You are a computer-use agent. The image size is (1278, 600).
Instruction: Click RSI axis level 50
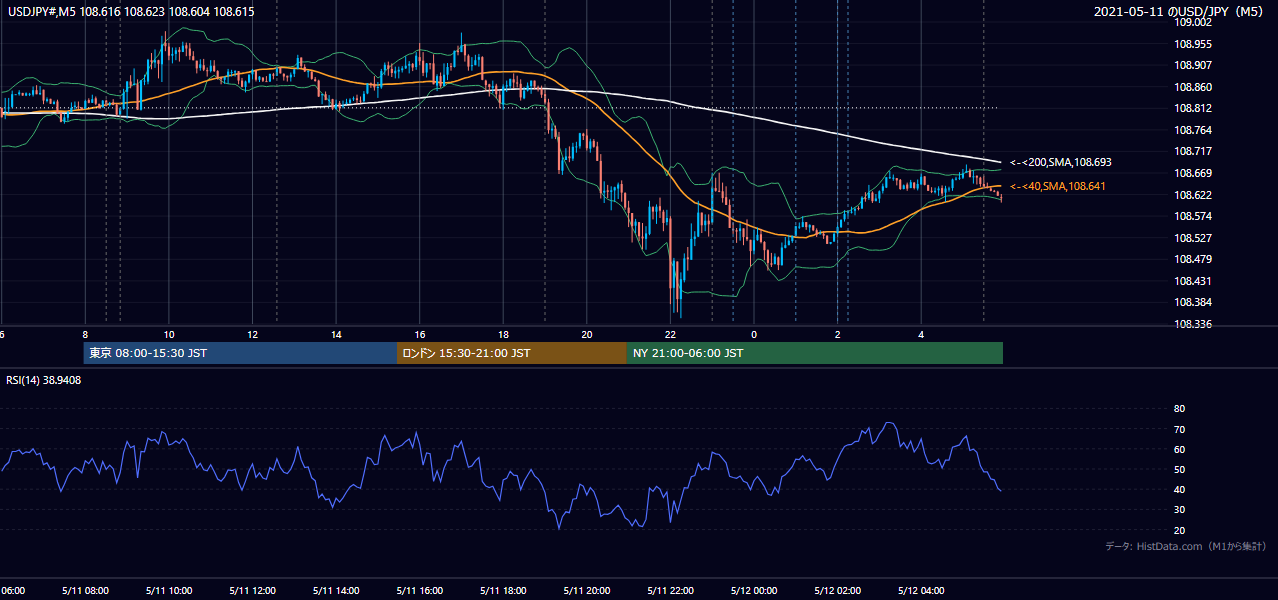tap(1179, 469)
